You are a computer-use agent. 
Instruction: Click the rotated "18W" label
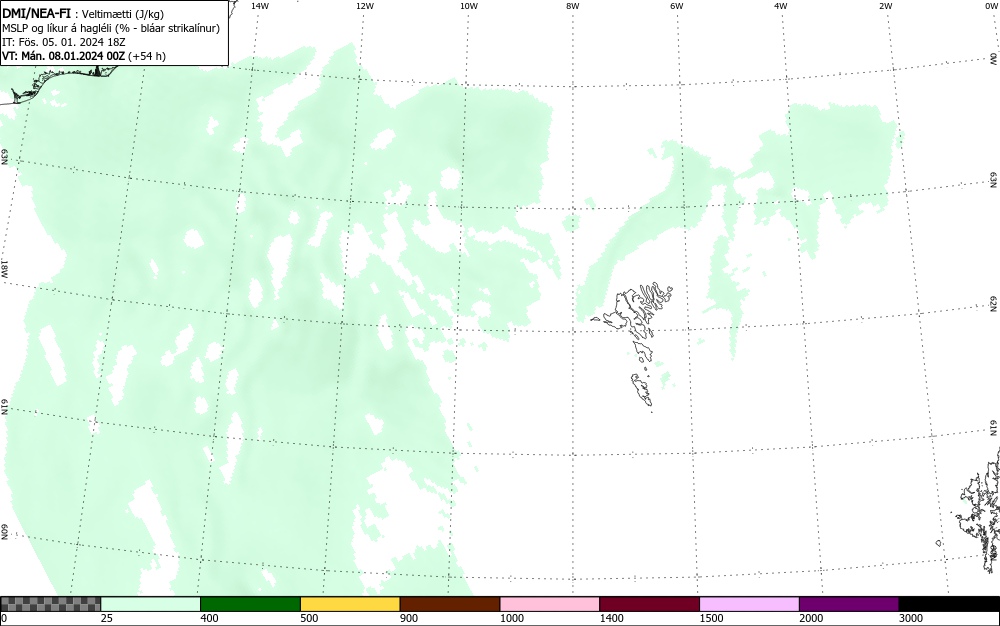pyautogui.click(x=4, y=268)
